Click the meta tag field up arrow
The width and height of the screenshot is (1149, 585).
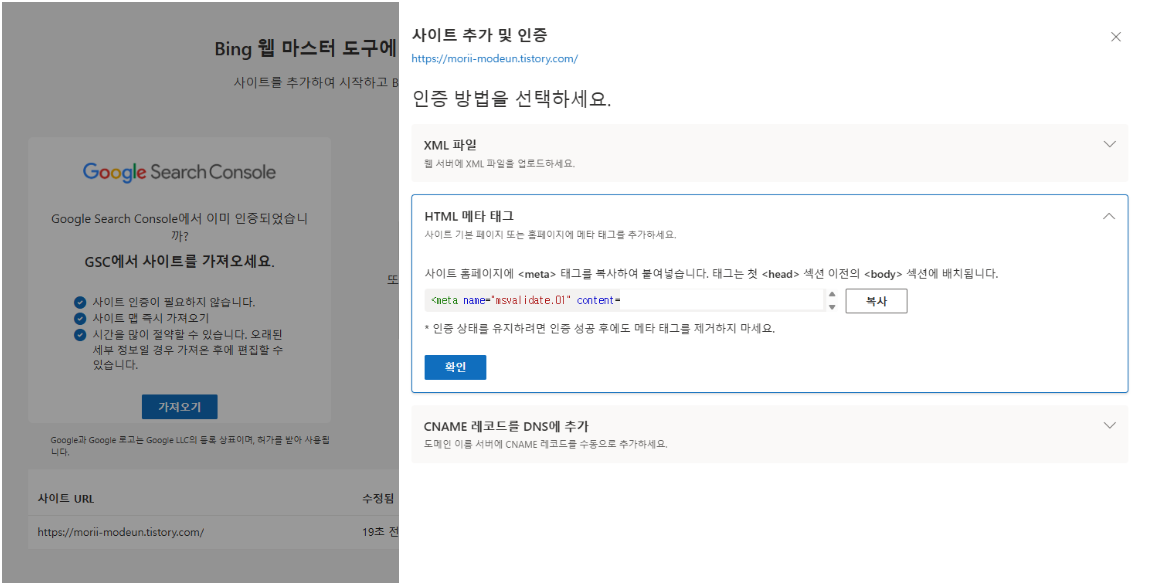[x=832, y=295]
